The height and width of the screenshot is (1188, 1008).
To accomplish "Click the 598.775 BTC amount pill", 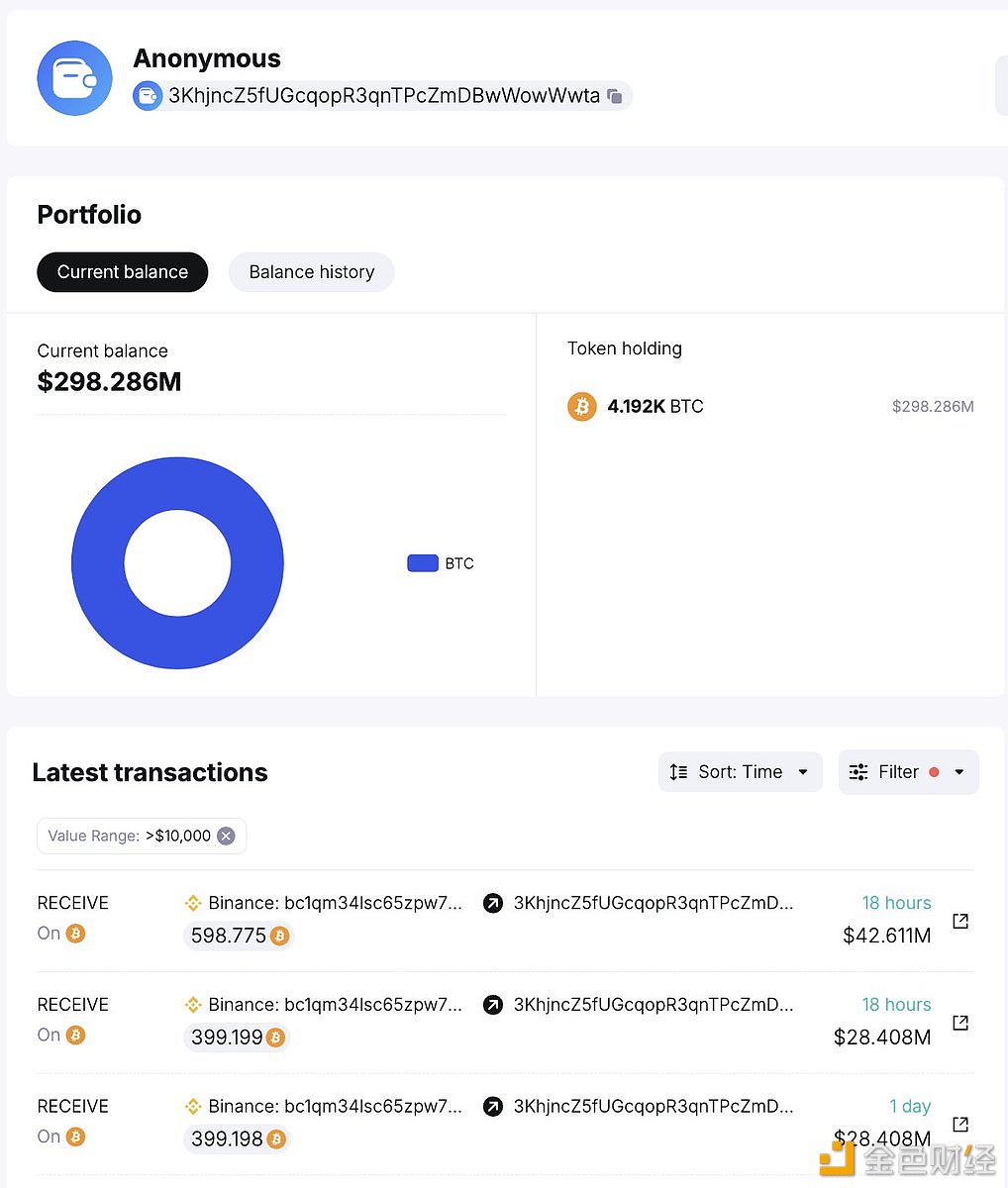I will click(240, 936).
